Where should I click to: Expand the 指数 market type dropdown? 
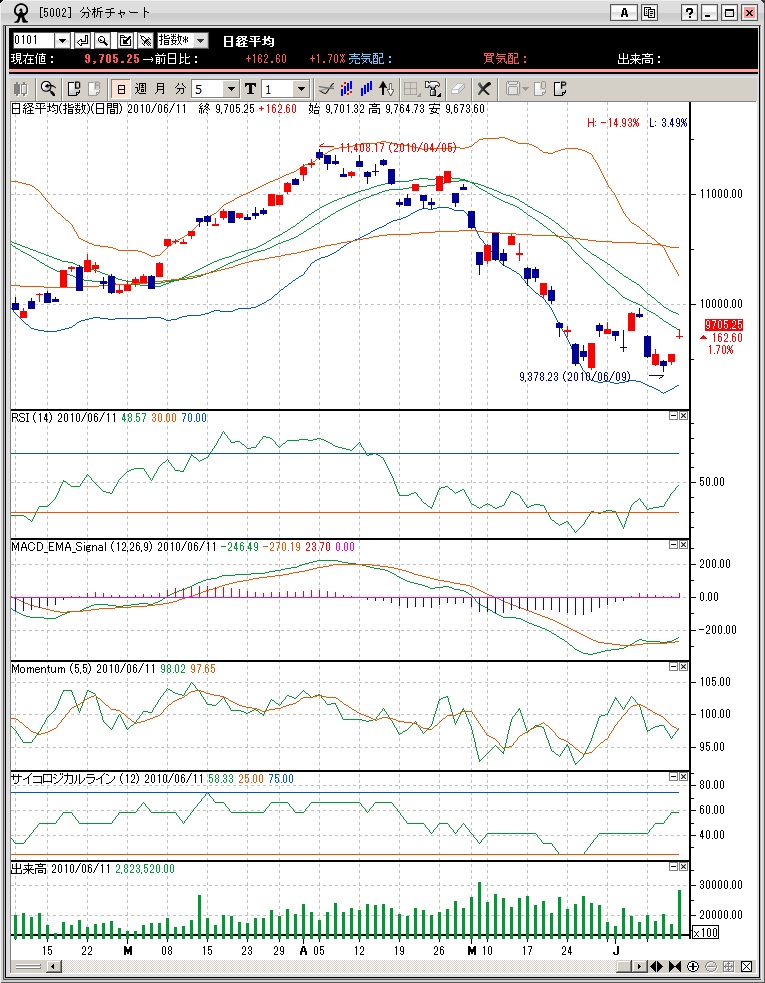pos(201,40)
